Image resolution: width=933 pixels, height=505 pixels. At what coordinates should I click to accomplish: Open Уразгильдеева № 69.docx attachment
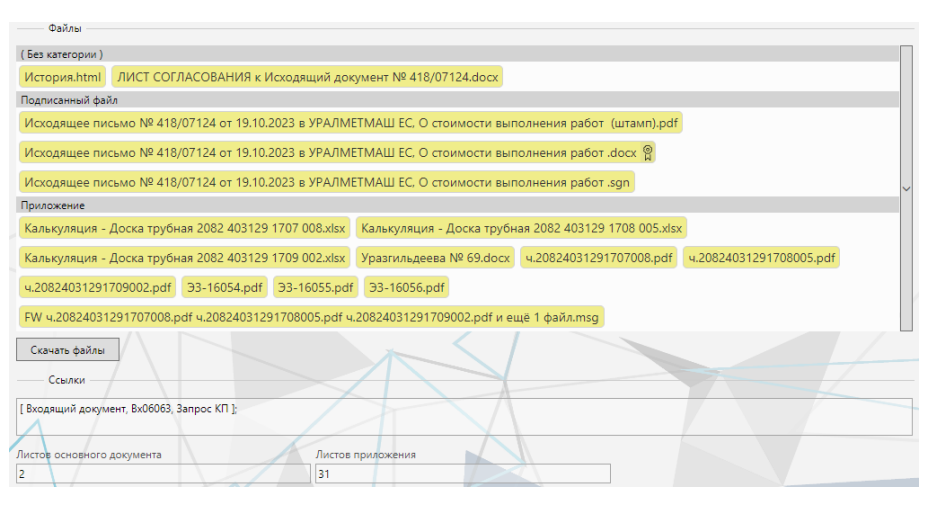point(435,258)
